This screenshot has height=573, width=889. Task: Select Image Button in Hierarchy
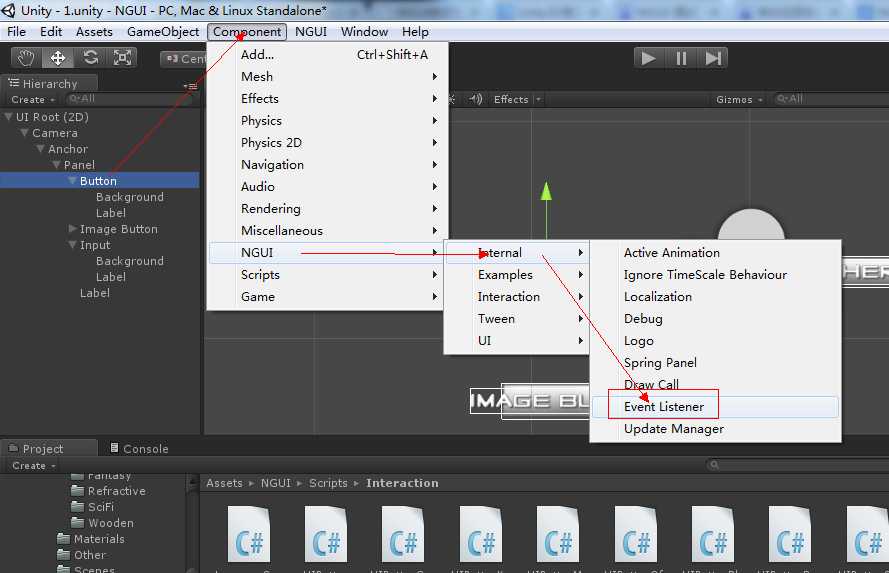(x=118, y=229)
